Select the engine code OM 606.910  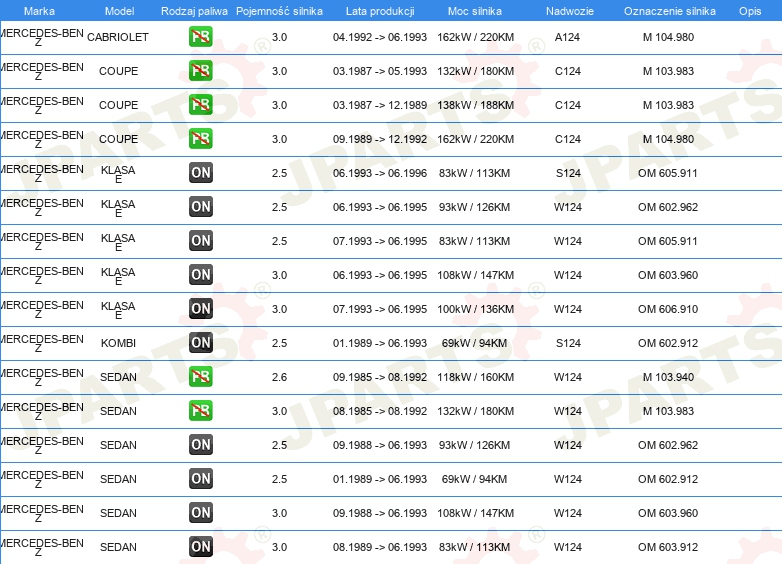click(x=668, y=309)
